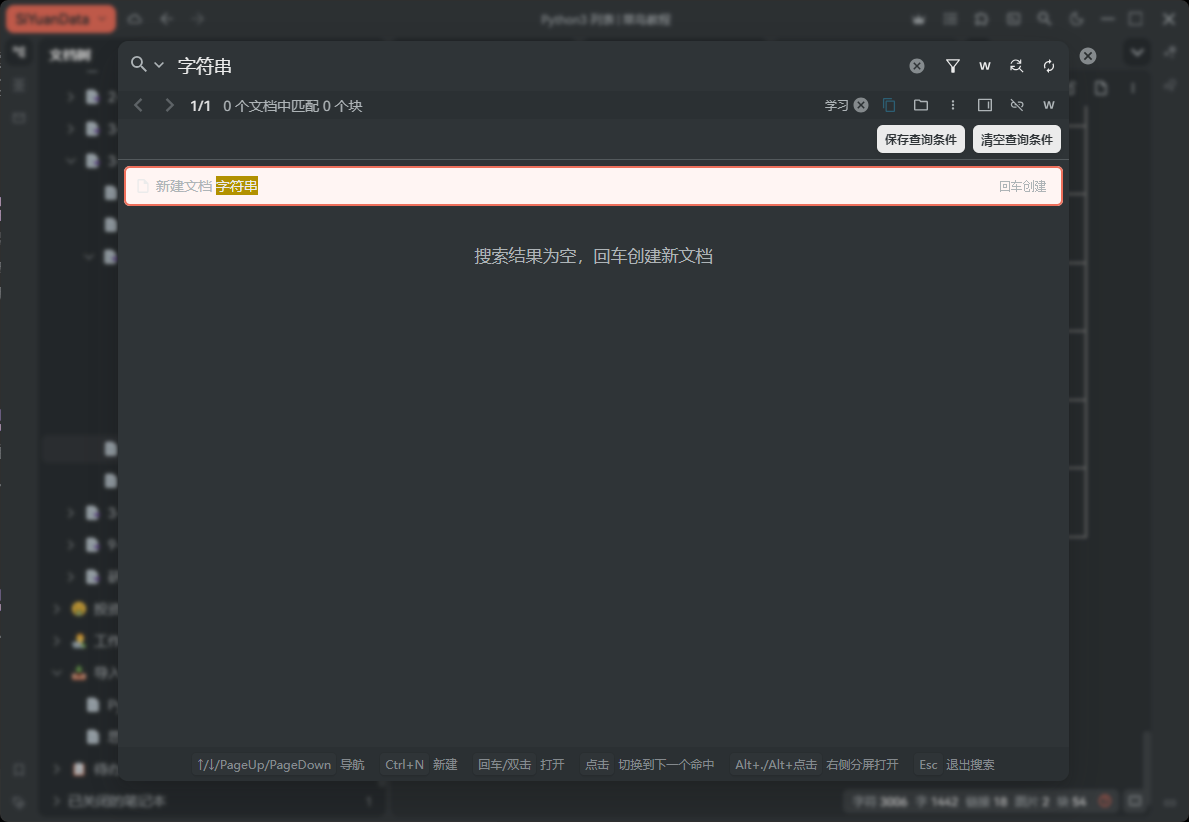Click the 学习 path label
Image resolution: width=1189 pixels, height=822 pixels.
[836, 105]
